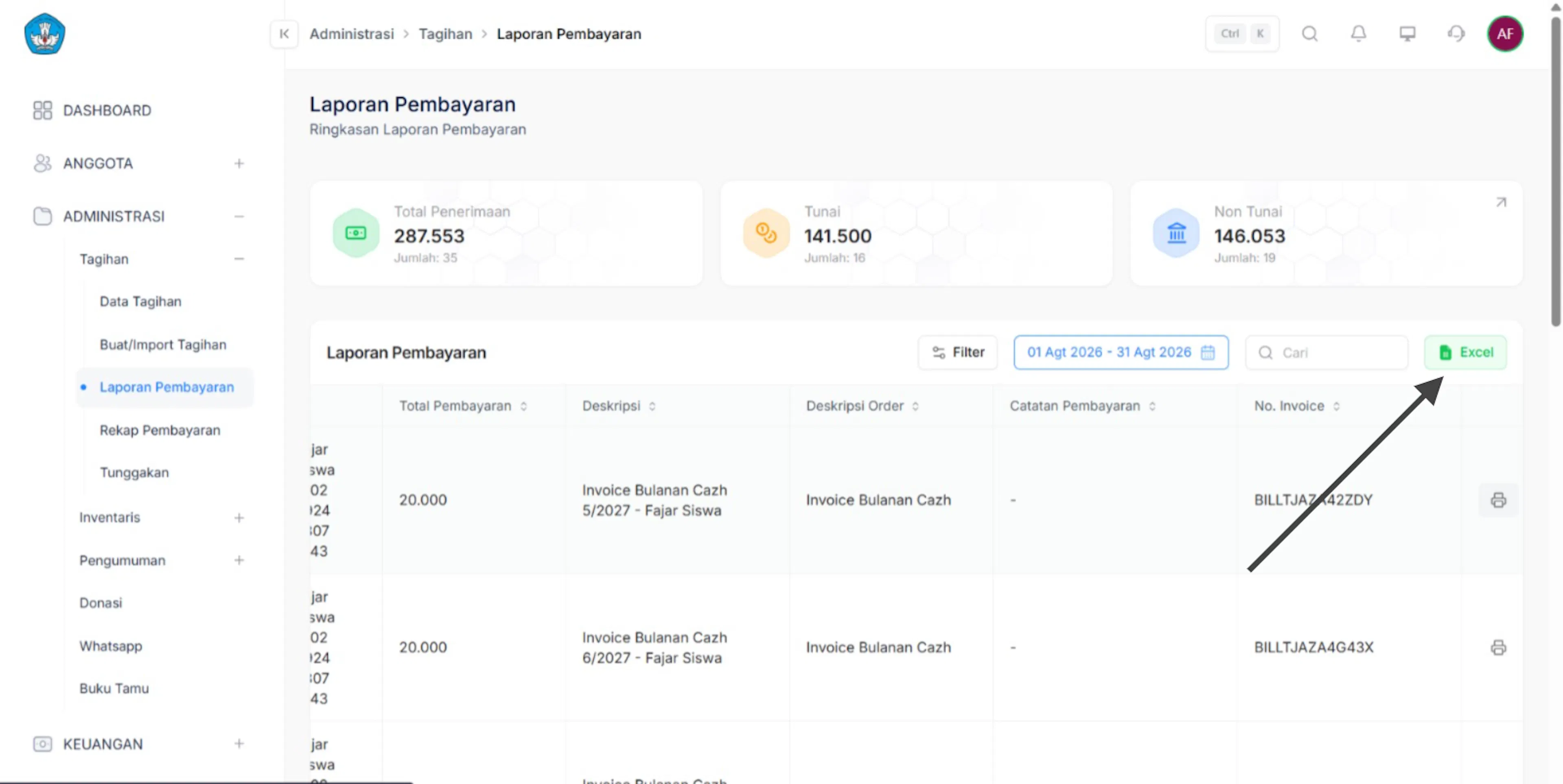The height and width of the screenshot is (784, 1563).
Task: Click the Tunai 141.500 value
Action: pos(838,236)
